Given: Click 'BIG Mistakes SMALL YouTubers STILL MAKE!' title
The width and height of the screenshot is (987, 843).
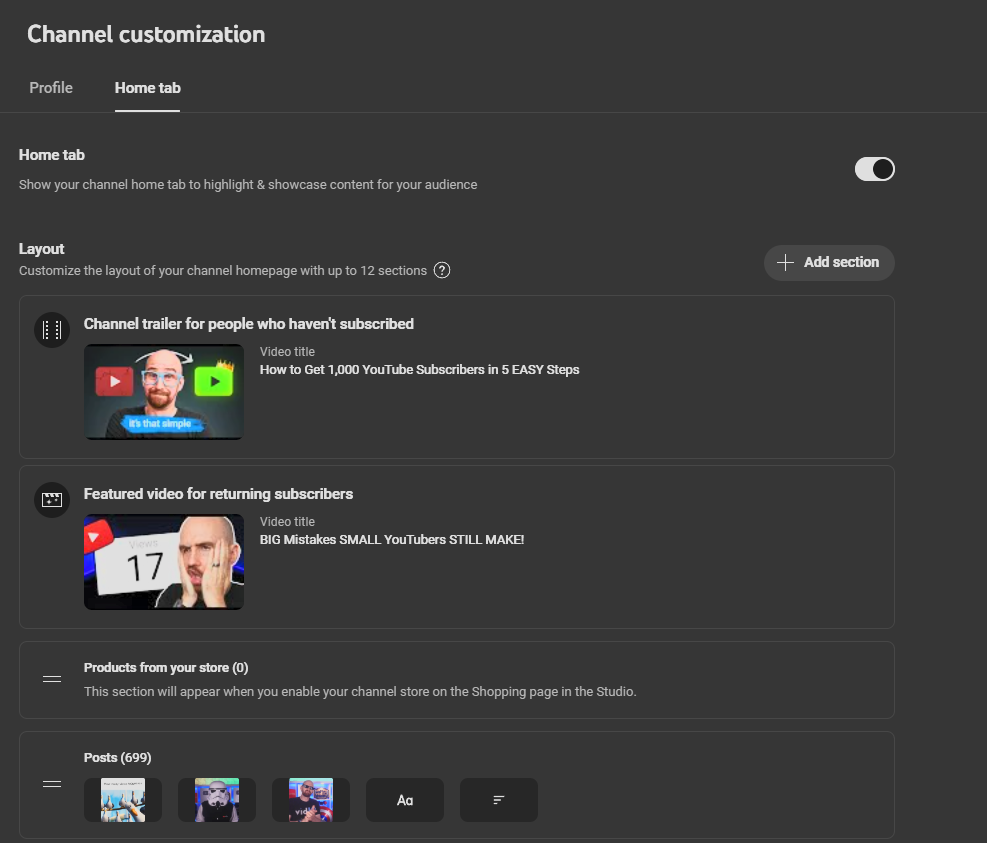Looking at the screenshot, I should tap(392, 540).
